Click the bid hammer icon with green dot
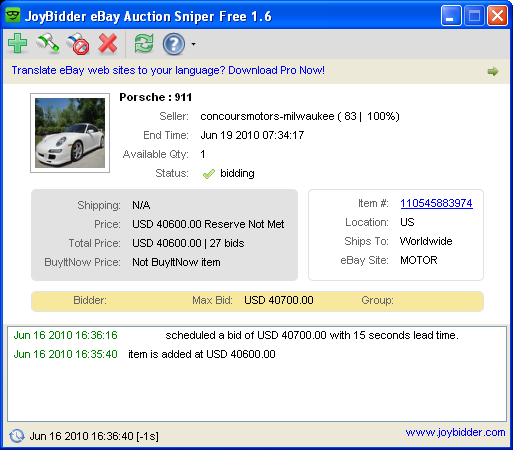 (x=47, y=43)
